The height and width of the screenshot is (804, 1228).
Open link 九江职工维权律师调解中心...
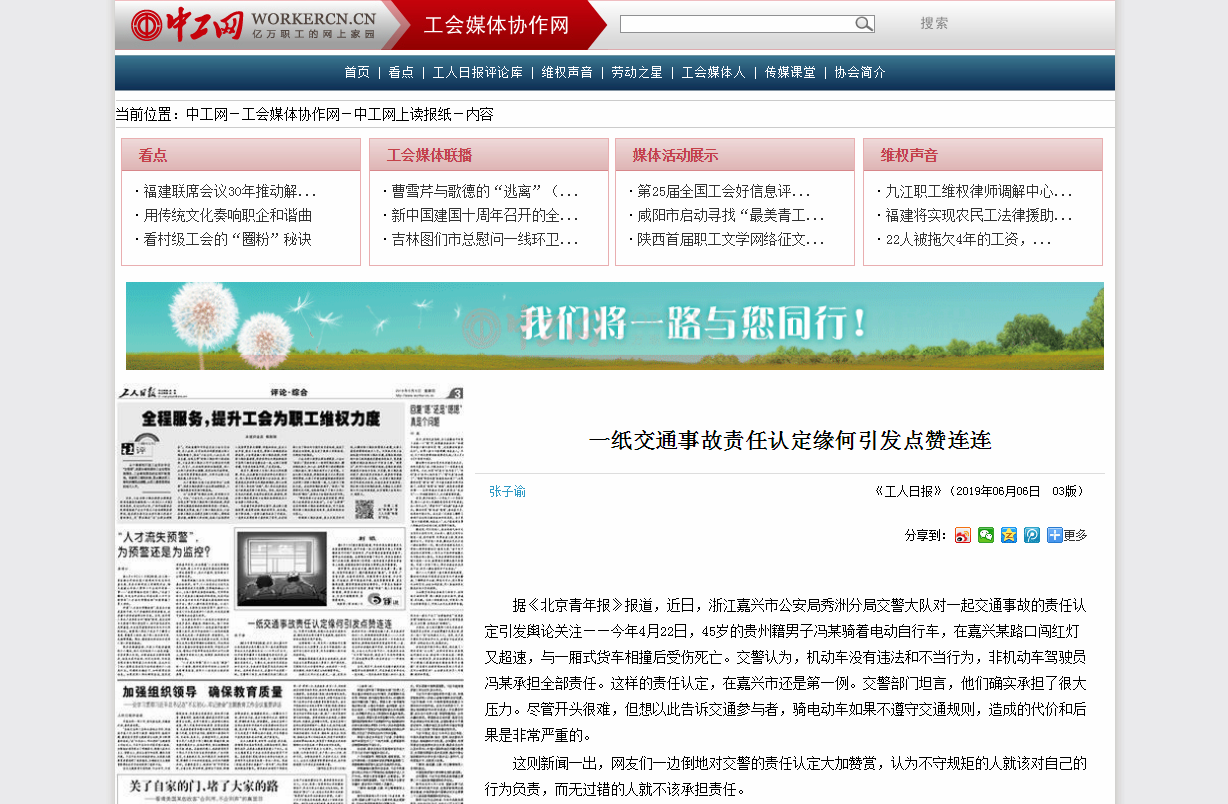[978, 191]
